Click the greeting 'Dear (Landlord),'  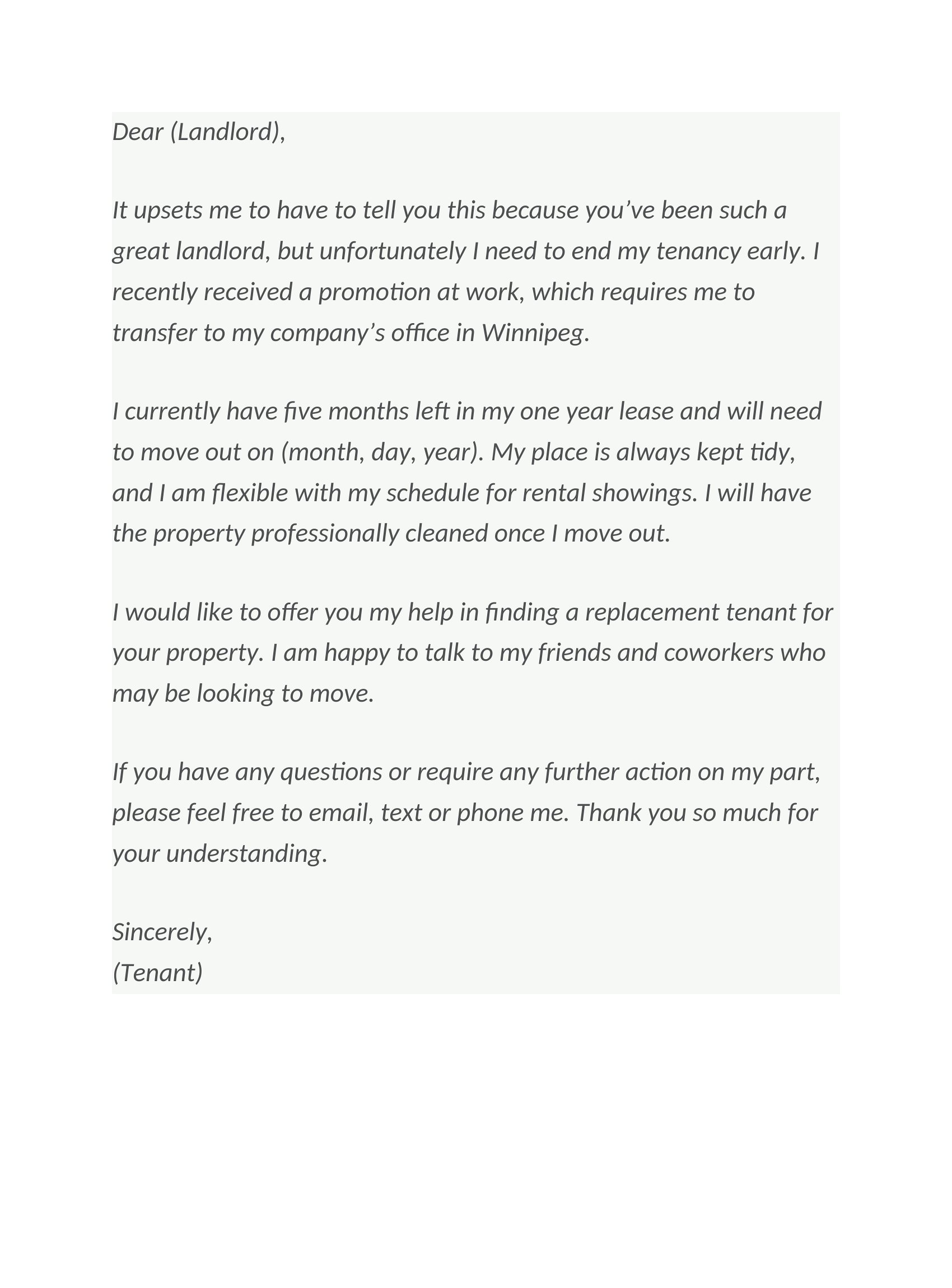199,133
